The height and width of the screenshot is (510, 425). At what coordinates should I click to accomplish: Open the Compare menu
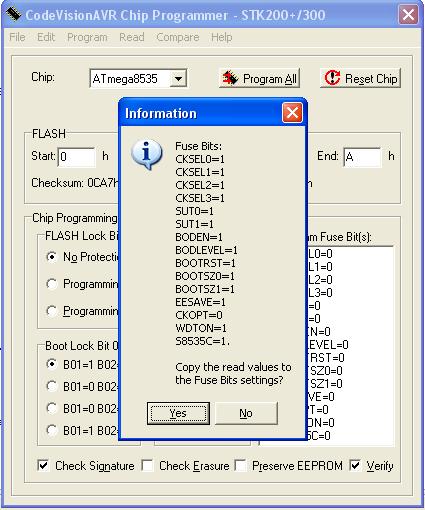tap(178, 37)
